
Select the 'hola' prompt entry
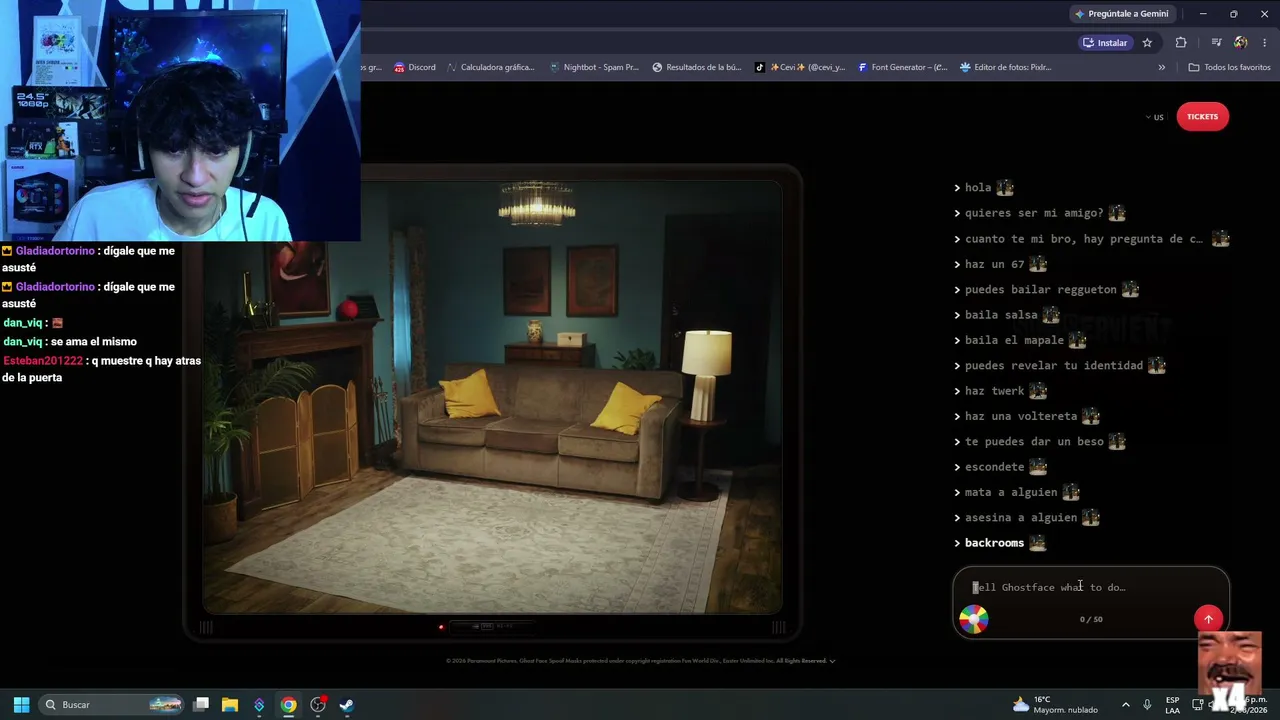[978, 188]
